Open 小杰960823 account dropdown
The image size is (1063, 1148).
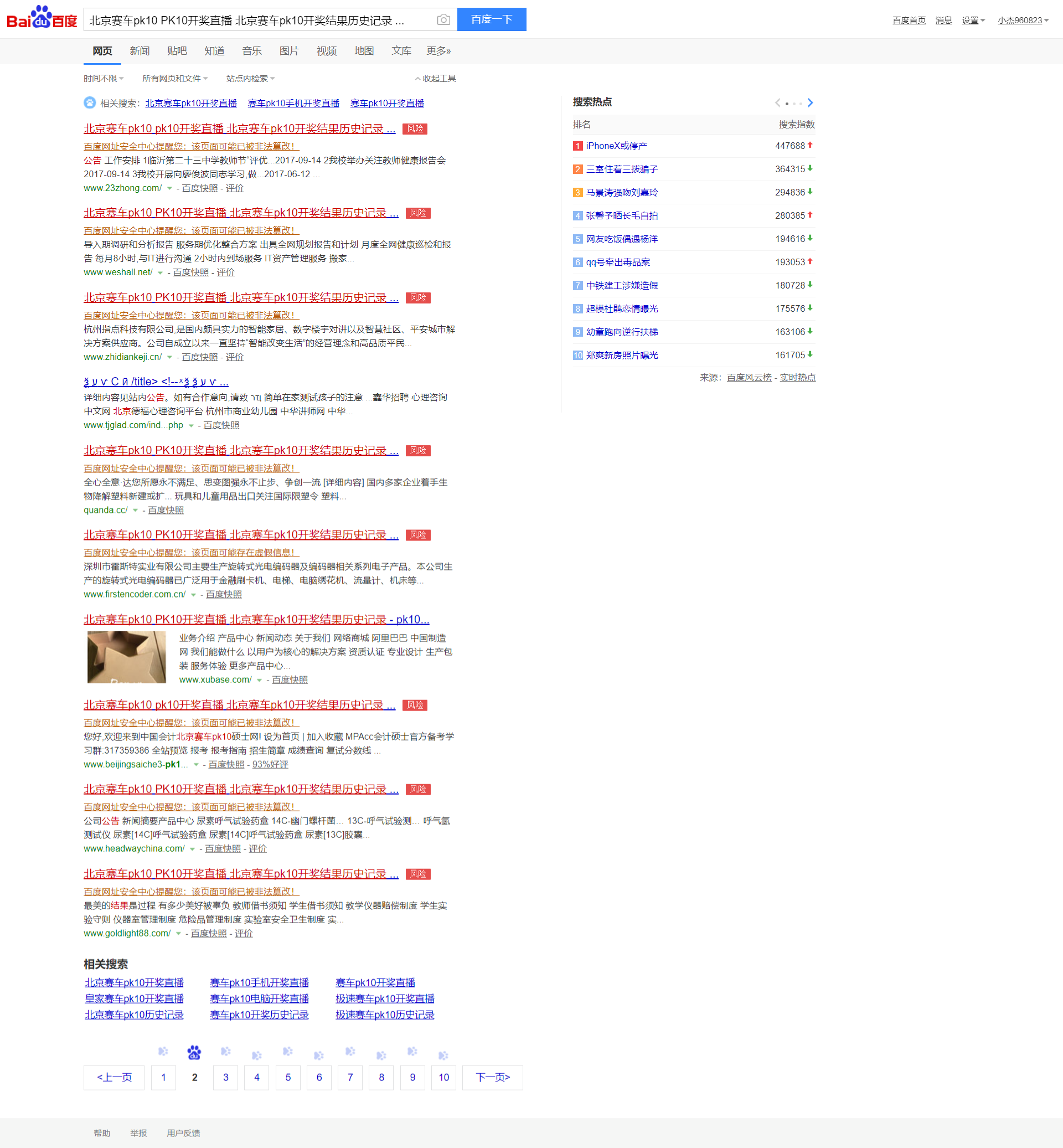1023,20
